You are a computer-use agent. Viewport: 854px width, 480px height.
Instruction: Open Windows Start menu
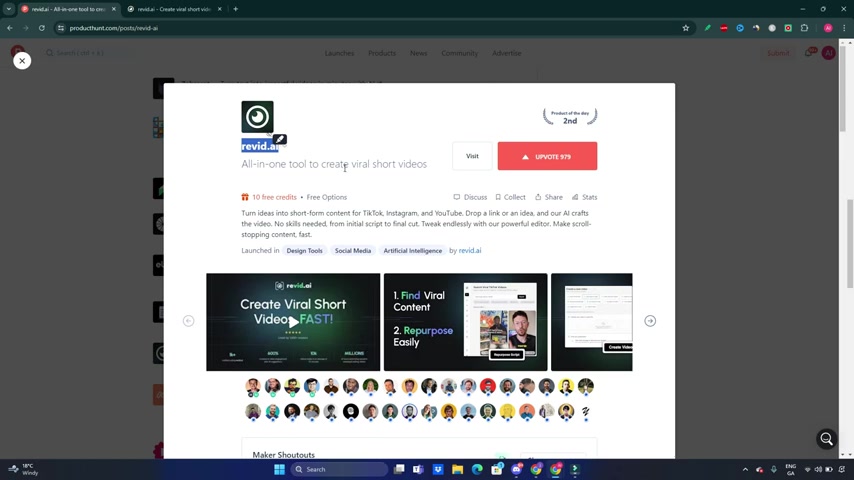(279, 469)
